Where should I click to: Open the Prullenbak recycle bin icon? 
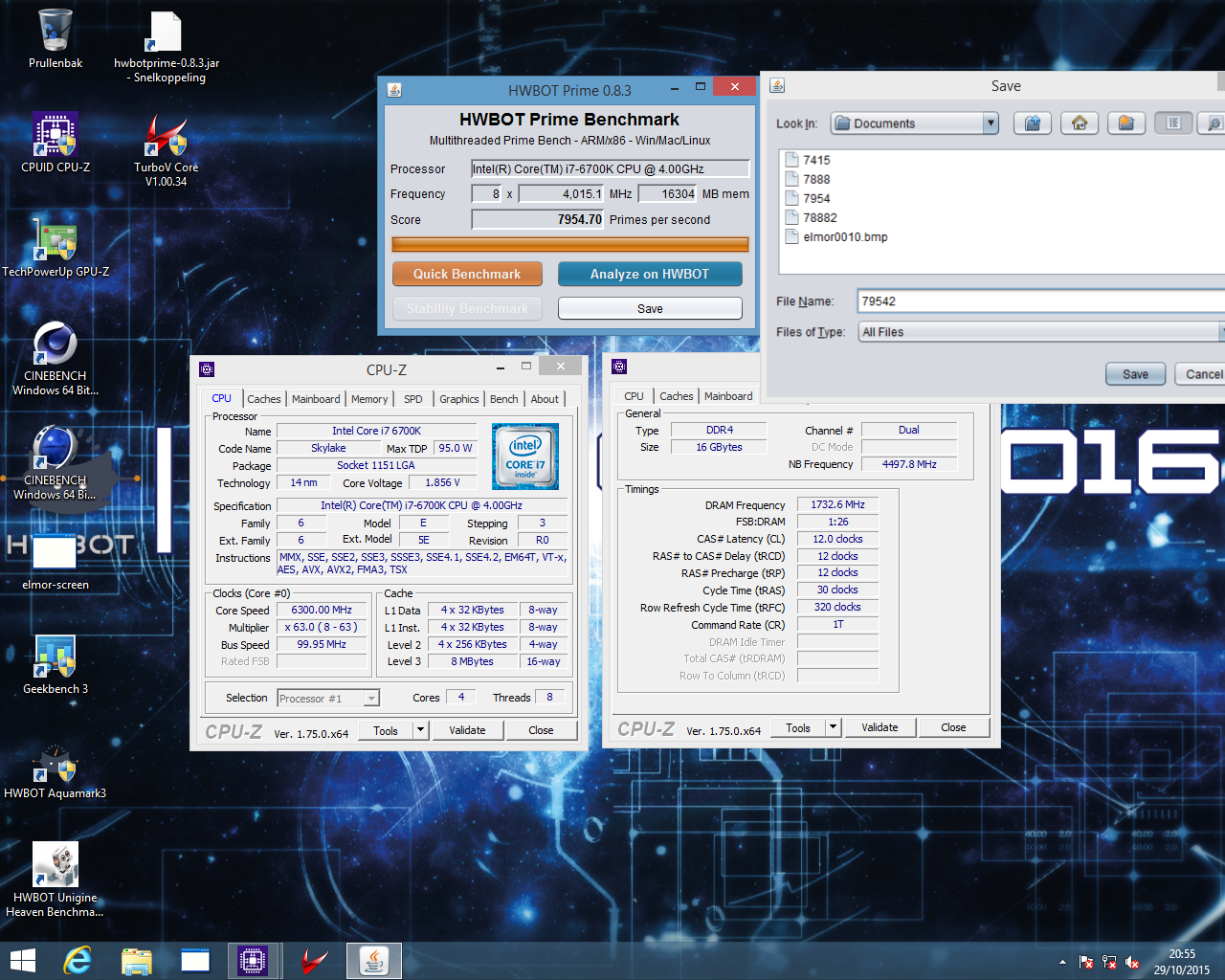[55, 39]
